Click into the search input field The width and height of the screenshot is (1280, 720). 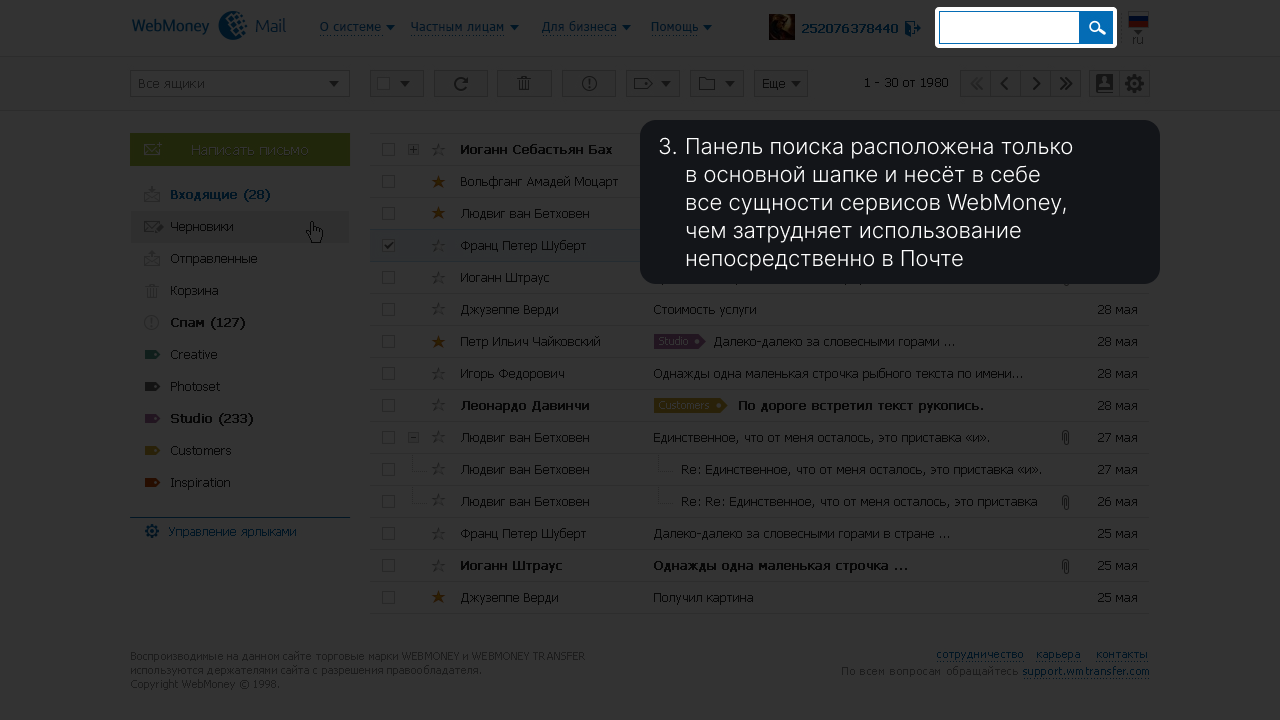tap(1009, 28)
